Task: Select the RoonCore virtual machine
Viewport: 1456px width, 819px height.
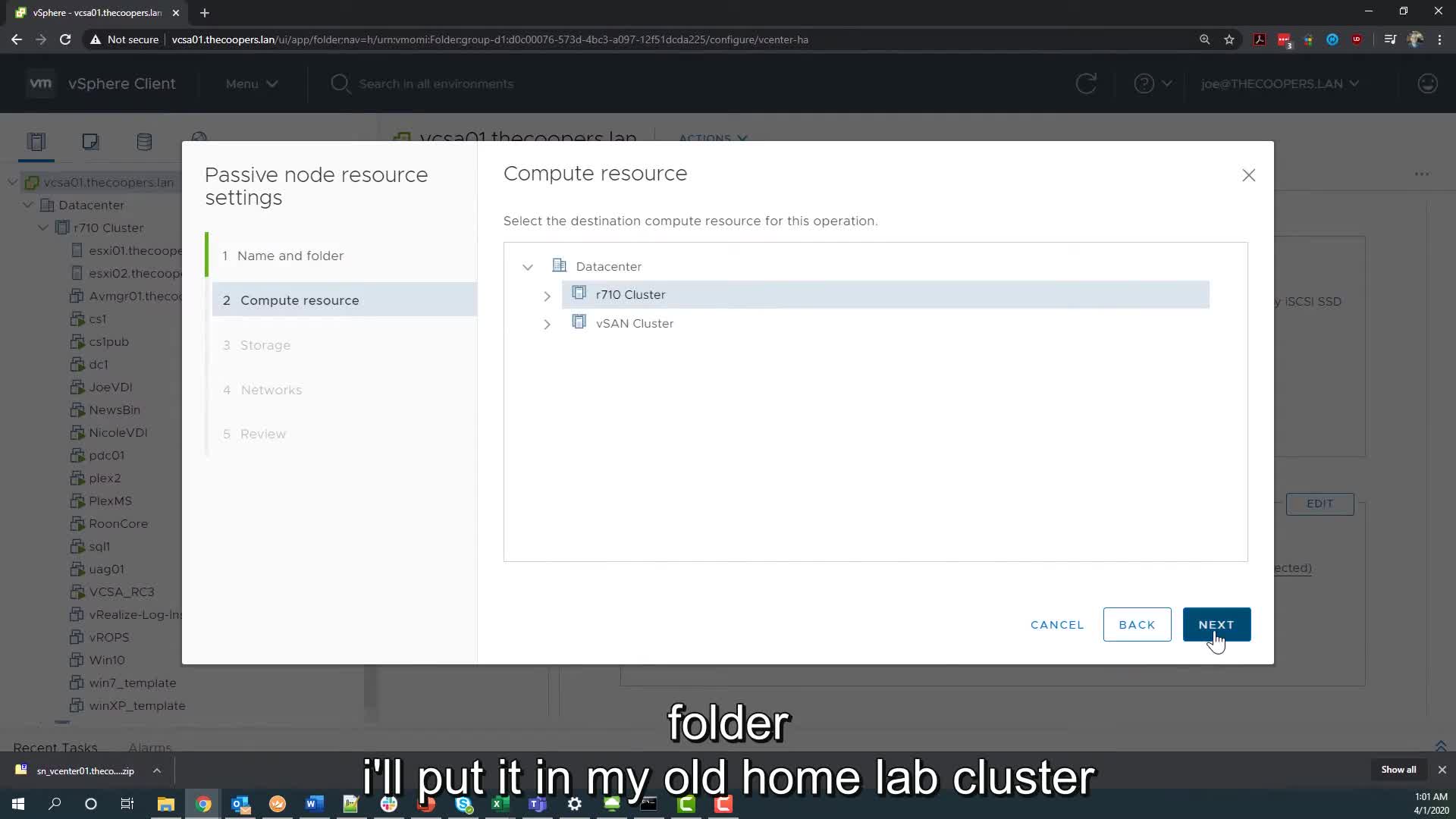Action: point(118,523)
